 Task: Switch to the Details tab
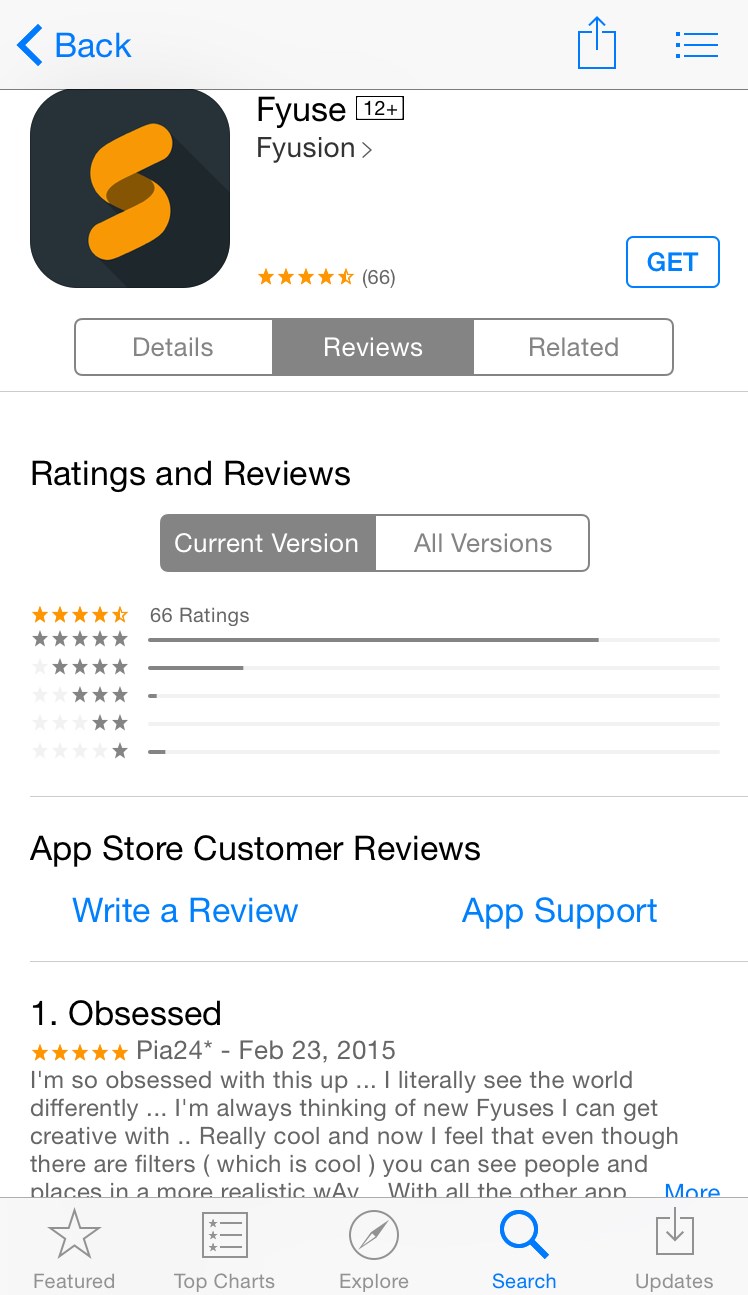(174, 347)
